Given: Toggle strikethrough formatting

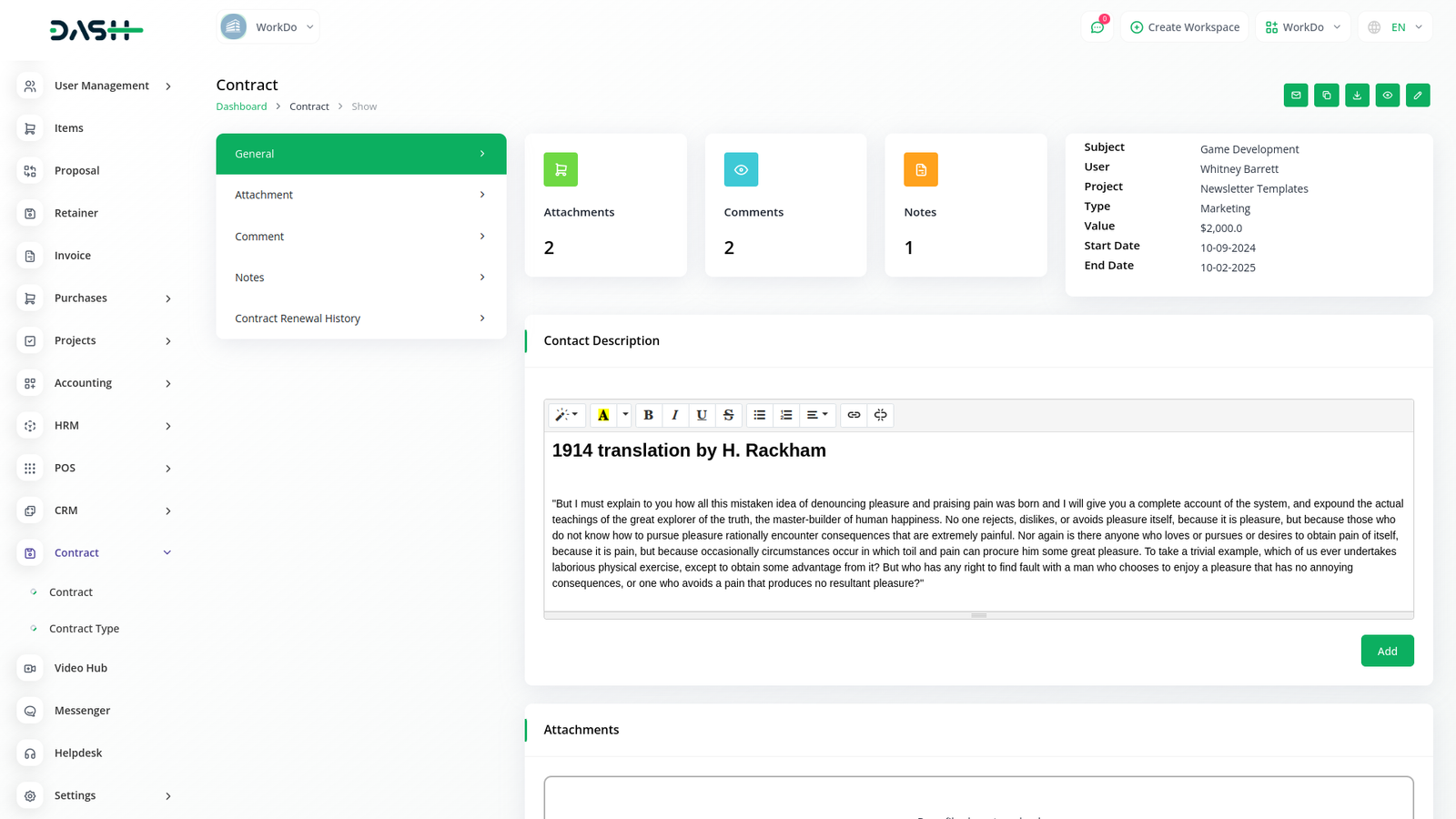Looking at the screenshot, I should 728,415.
